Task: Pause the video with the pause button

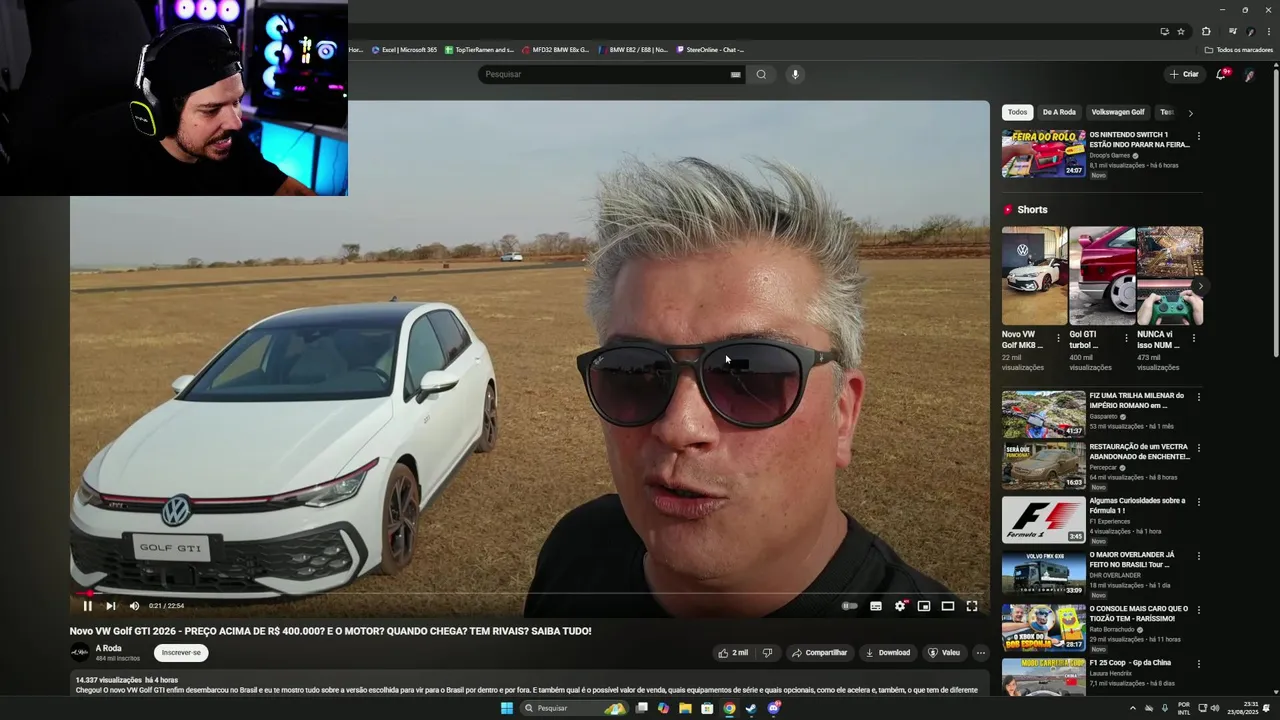Action: point(87,606)
